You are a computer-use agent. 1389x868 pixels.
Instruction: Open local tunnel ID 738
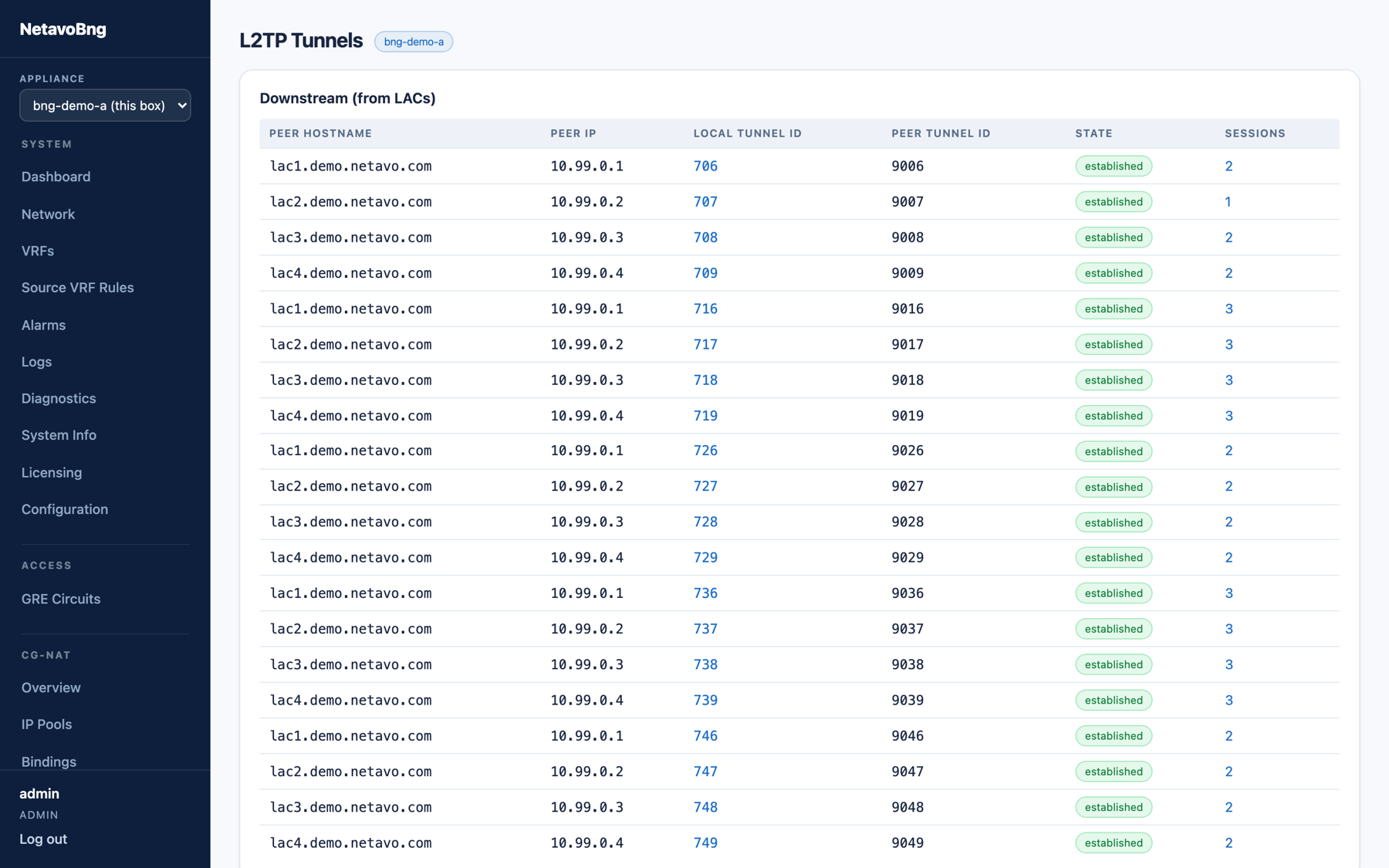[705, 664]
